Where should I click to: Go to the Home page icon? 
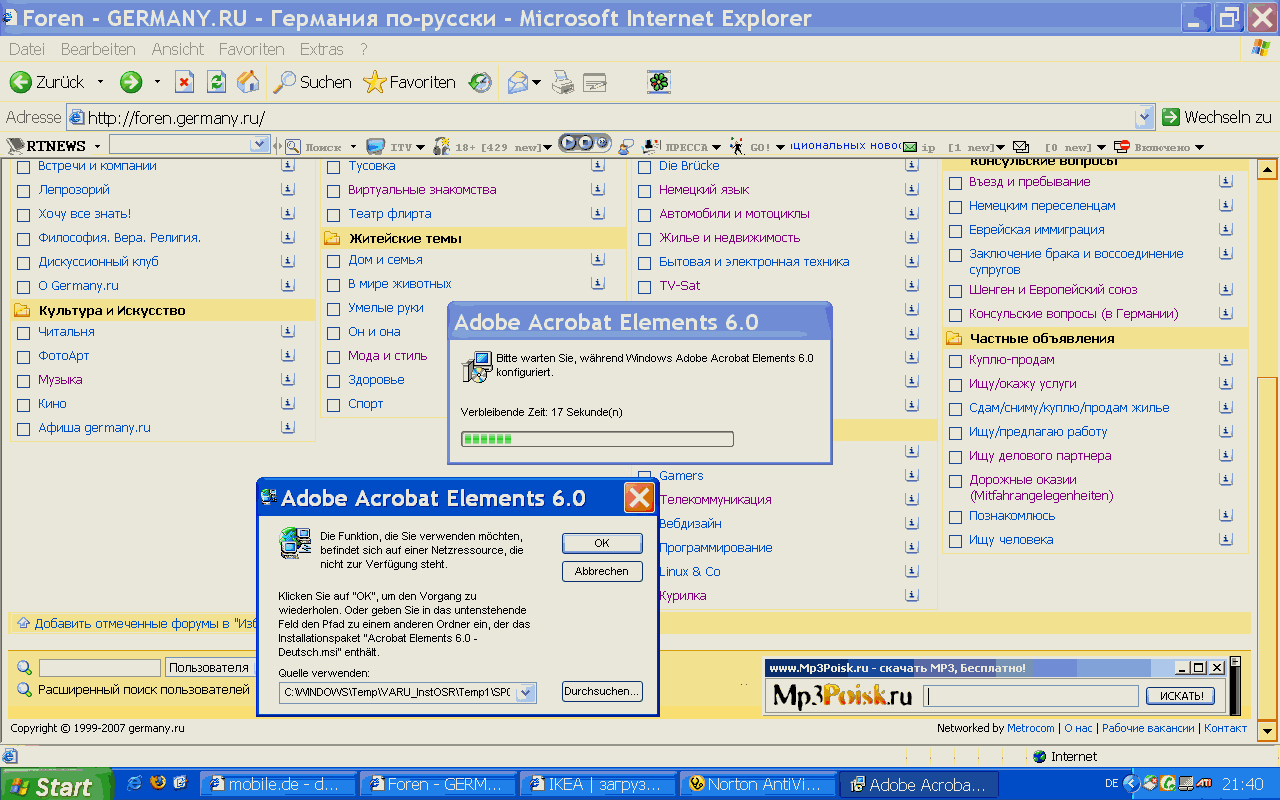248,82
